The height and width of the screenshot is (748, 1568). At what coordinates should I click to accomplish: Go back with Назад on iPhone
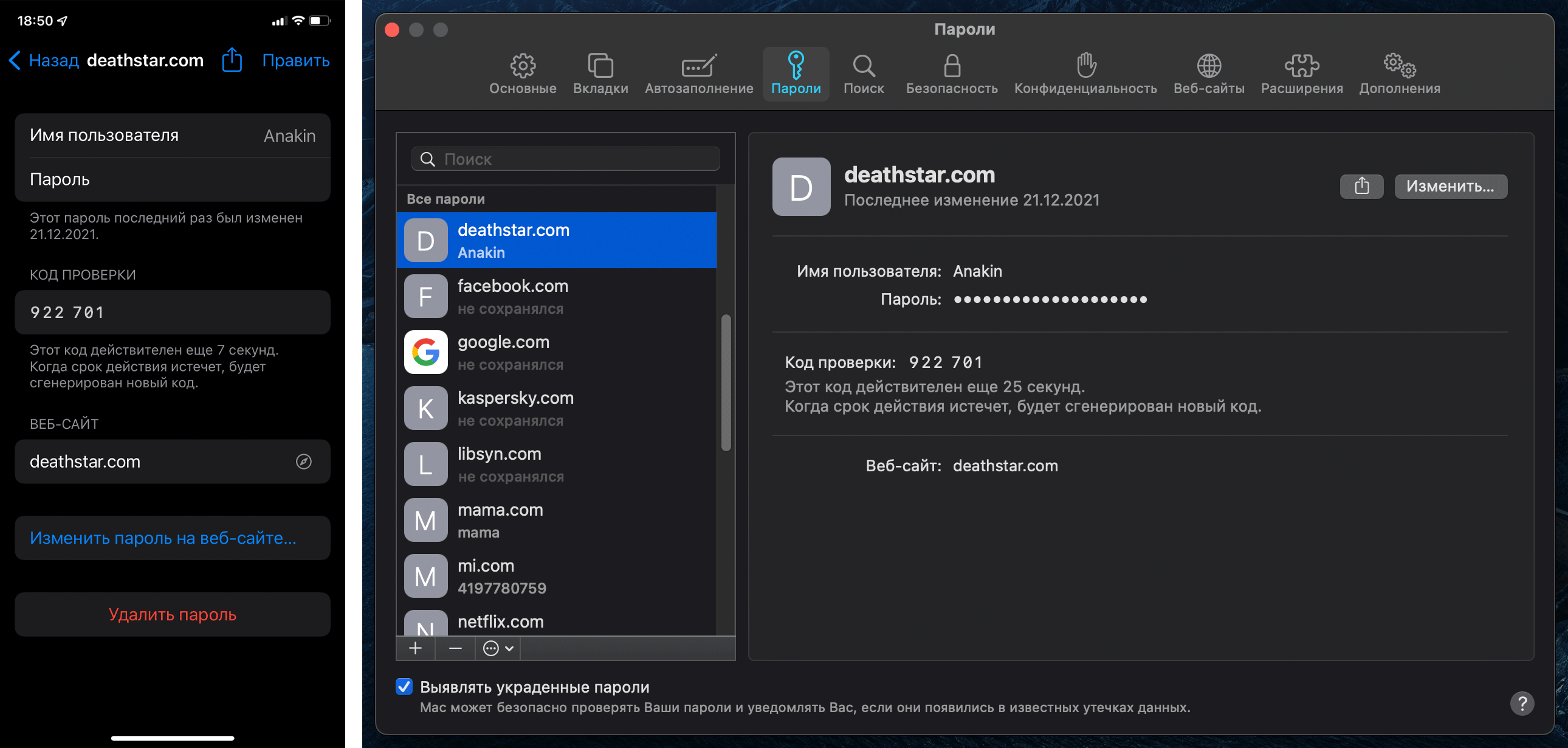(44, 60)
